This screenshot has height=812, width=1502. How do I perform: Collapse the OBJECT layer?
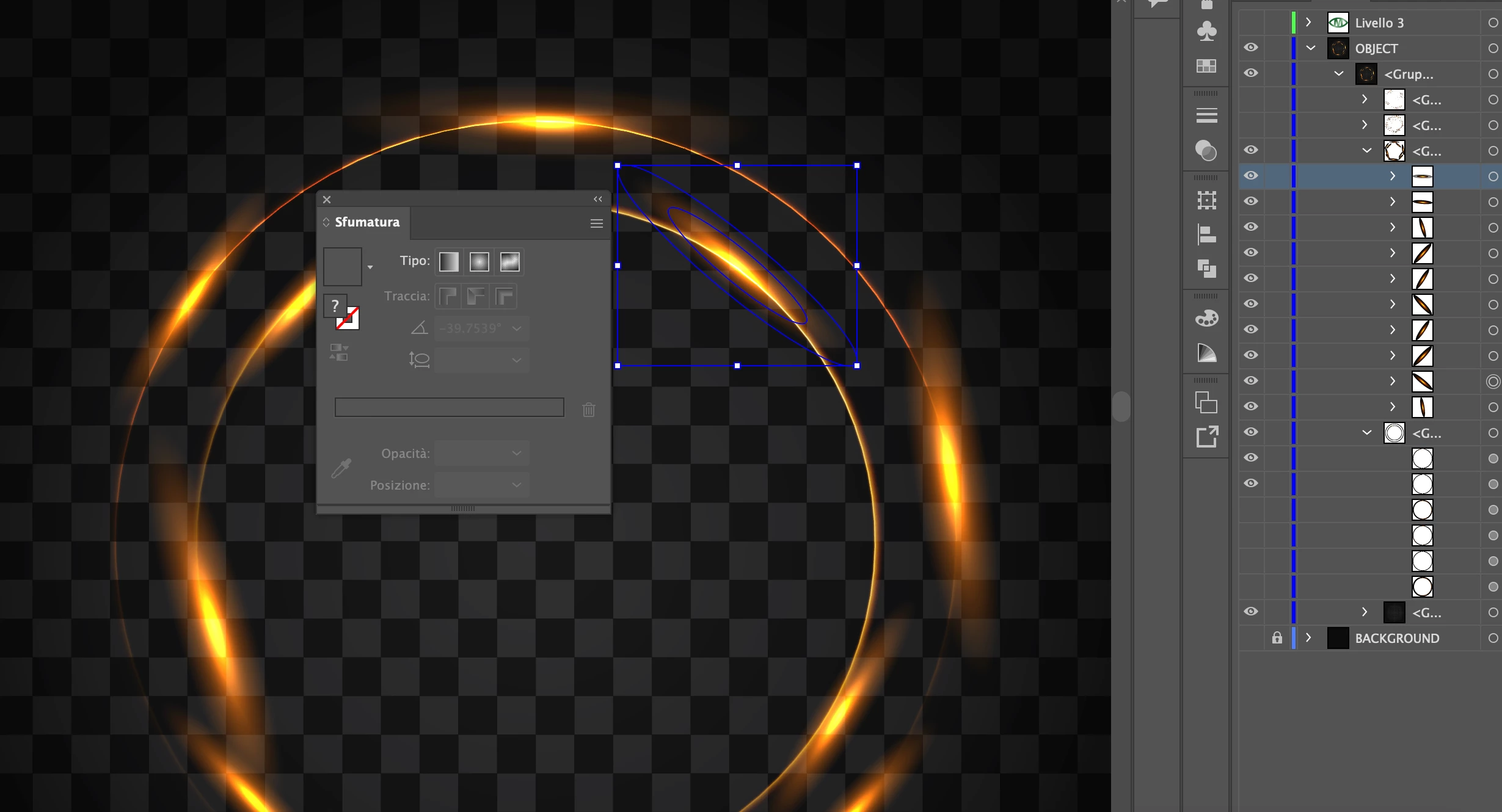(1311, 48)
